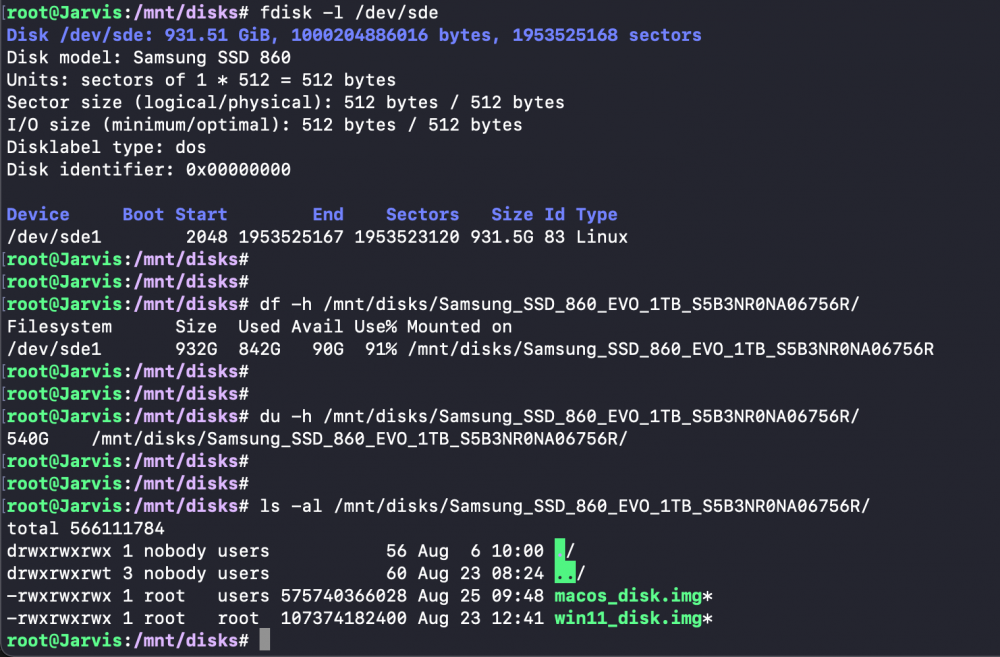Click the mount path in the df result row

coord(670,349)
